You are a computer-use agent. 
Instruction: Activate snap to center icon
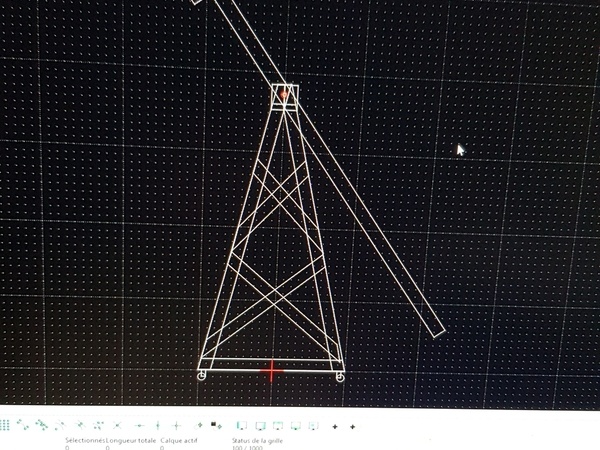click(60, 426)
